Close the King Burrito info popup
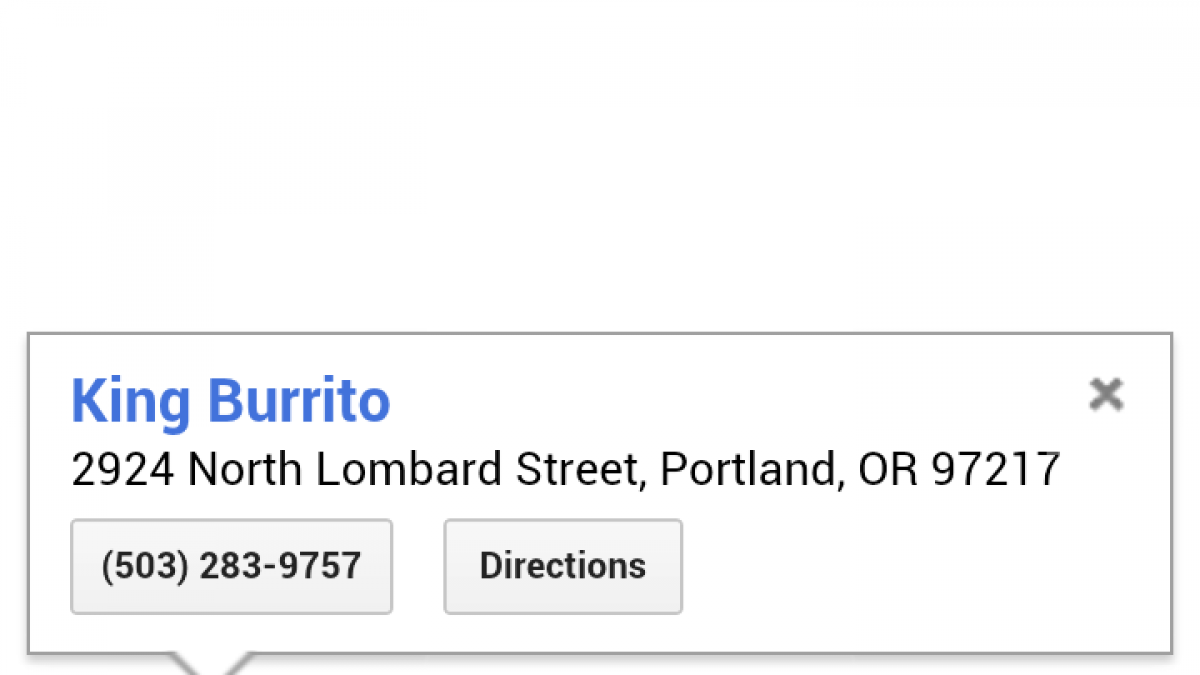Viewport: 1200px width, 675px height. [x=1106, y=395]
